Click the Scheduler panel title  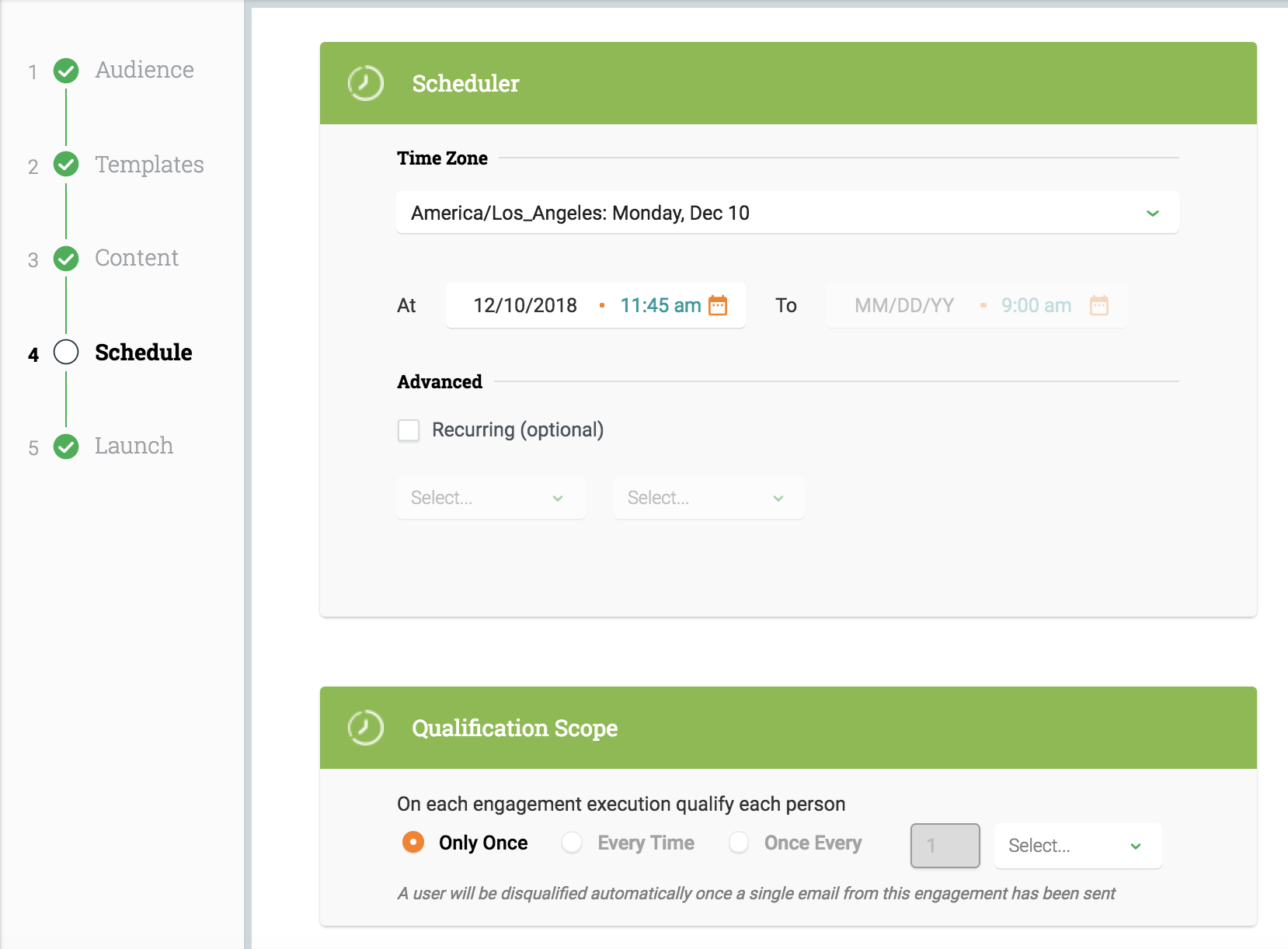[x=465, y=83]
